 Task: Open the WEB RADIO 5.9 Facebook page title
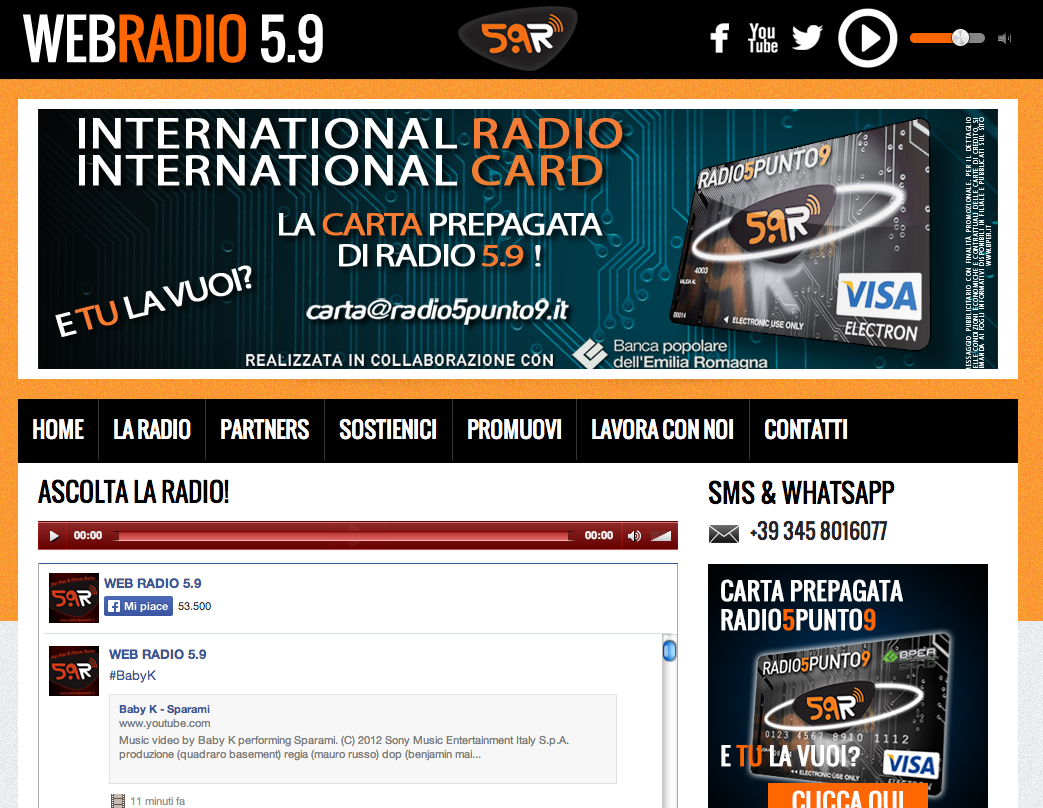coord(152,583)
